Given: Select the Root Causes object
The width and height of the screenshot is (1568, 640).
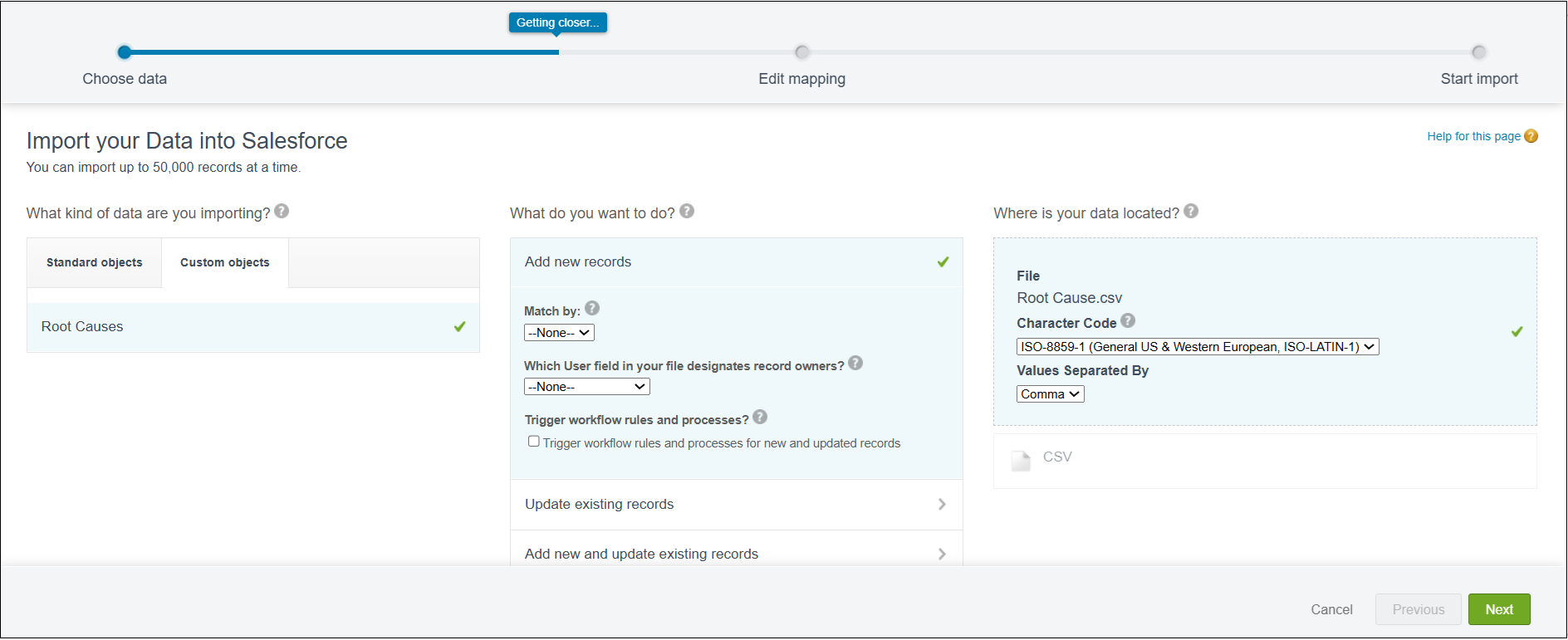Looking at the screenshot, I should [x=253, y=327].
